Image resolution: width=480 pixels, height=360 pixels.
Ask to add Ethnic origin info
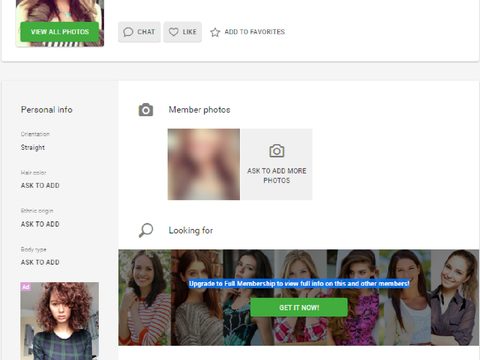(40, 224)
